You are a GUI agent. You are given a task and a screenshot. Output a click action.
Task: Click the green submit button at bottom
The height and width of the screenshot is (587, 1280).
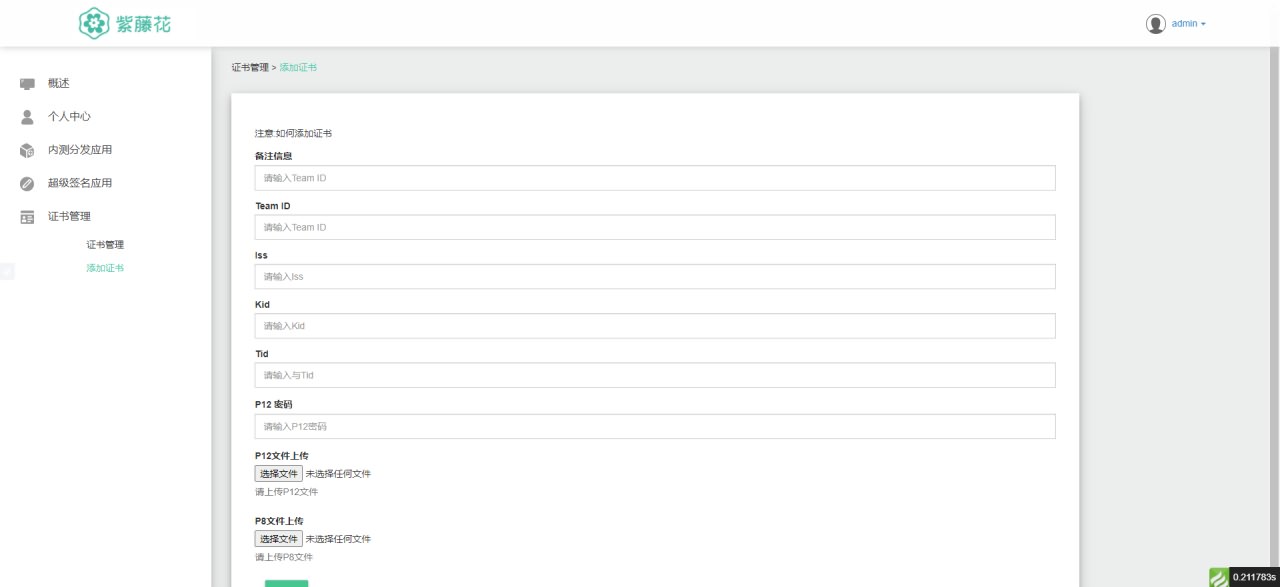point(286,583)
